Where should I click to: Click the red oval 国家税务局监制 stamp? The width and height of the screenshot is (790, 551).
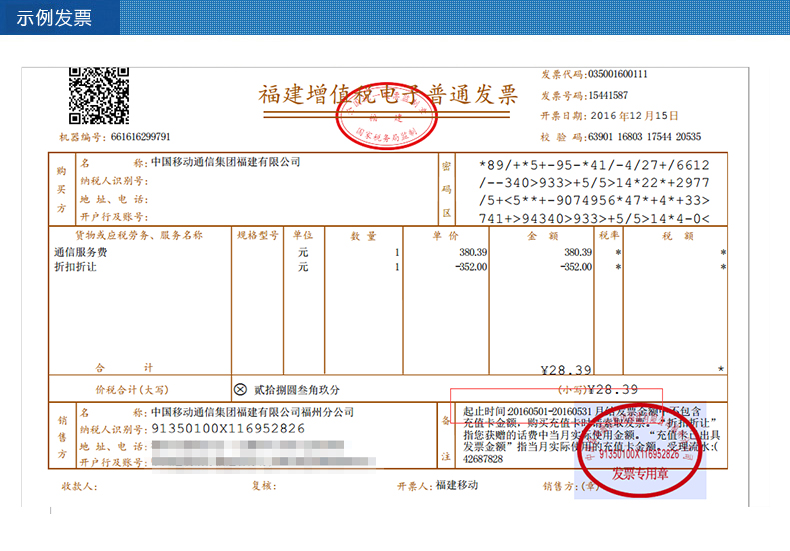coord(386,116)
